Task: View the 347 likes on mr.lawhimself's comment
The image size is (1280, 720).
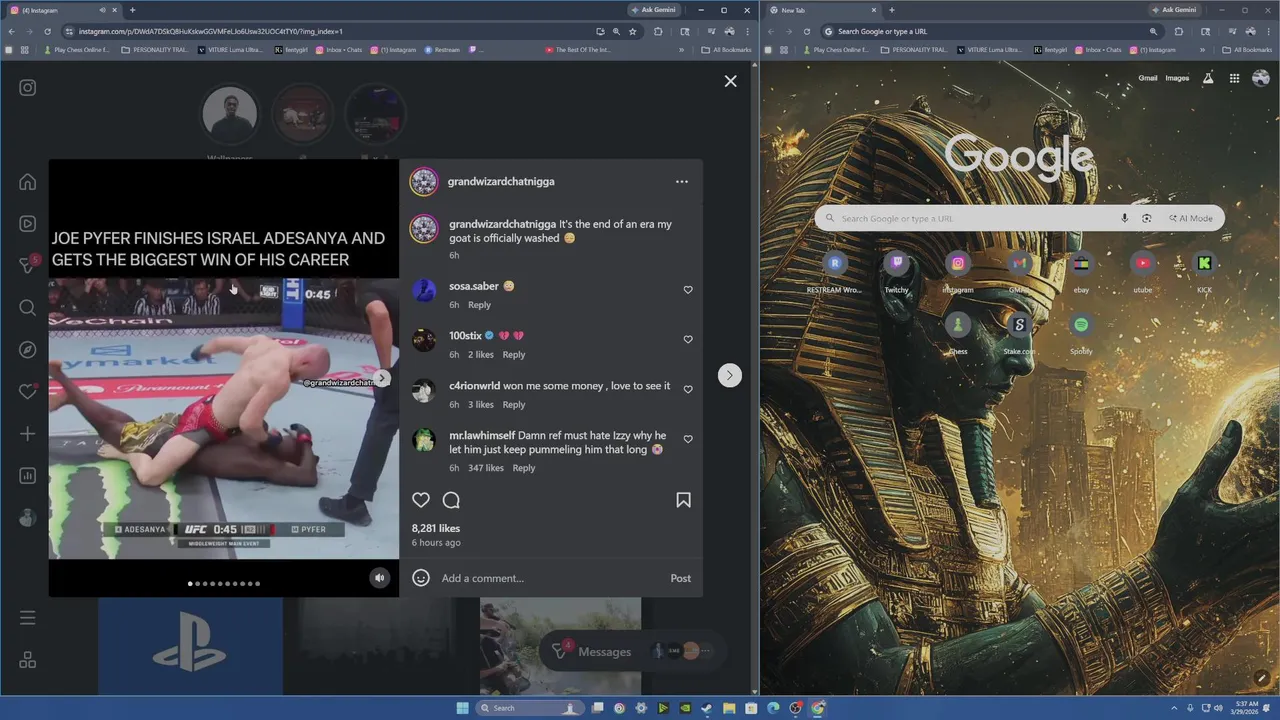Action: 486,468
